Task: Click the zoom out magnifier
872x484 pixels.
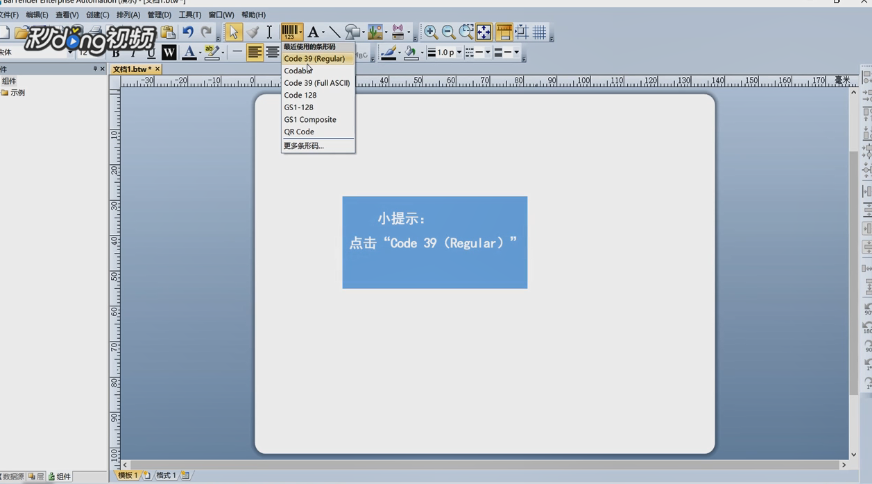Action: (x=448, y=32)
